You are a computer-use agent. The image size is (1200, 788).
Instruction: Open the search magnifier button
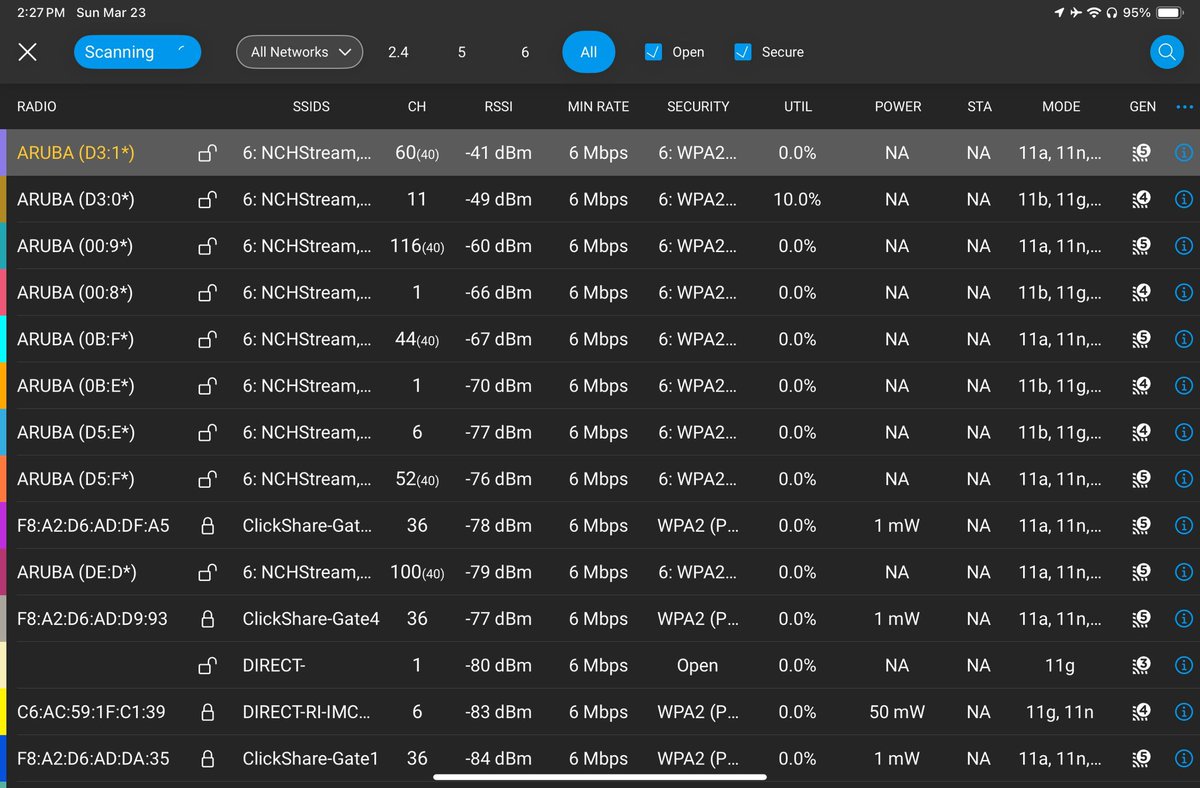tap(1166, 52)
